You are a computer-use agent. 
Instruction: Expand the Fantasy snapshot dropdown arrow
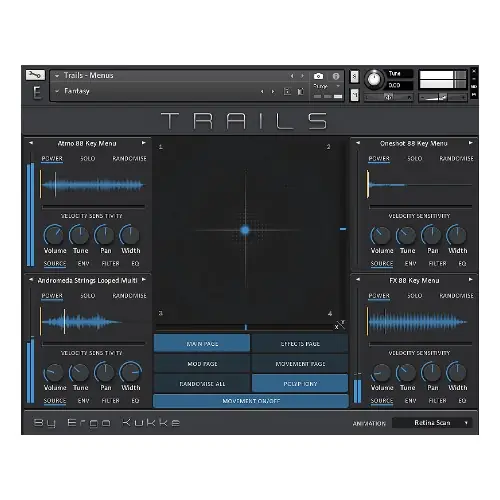click(57, 91)
